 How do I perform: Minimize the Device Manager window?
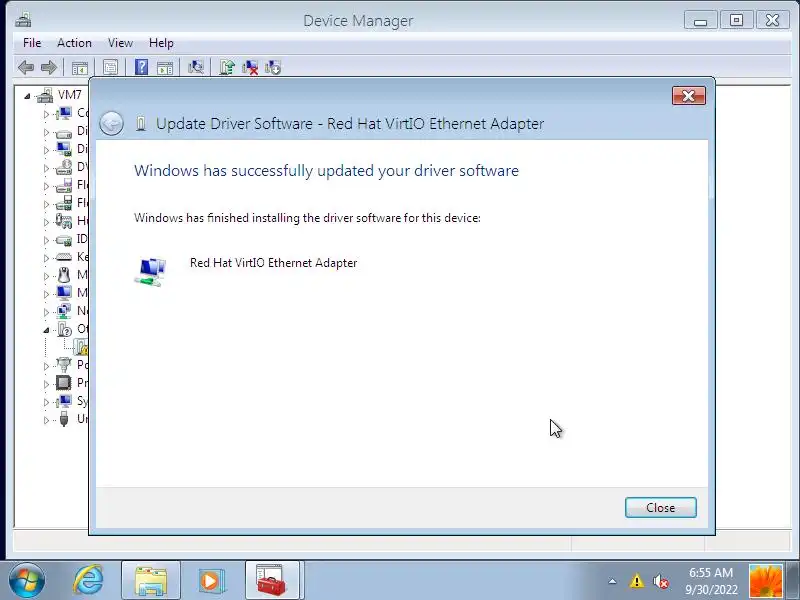701,21
